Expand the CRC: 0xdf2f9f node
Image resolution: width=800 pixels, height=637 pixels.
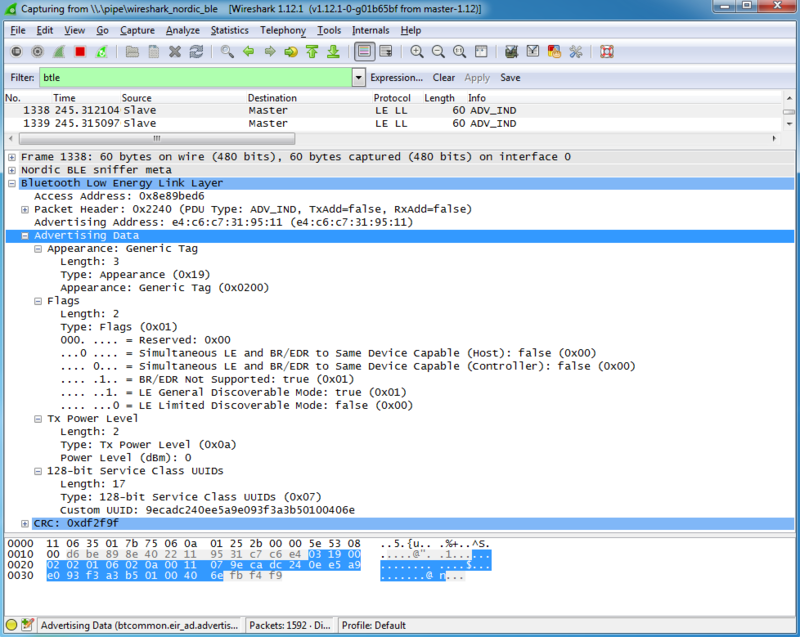point(24,524)
